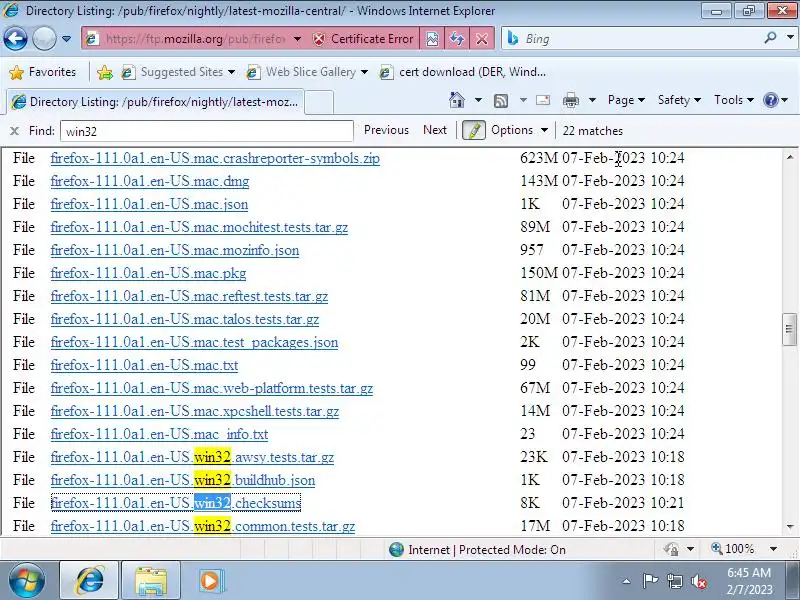
Task: Open mac.talos.tests.tar.gz link
Action: pyautogui.click(x=185, y=319)
